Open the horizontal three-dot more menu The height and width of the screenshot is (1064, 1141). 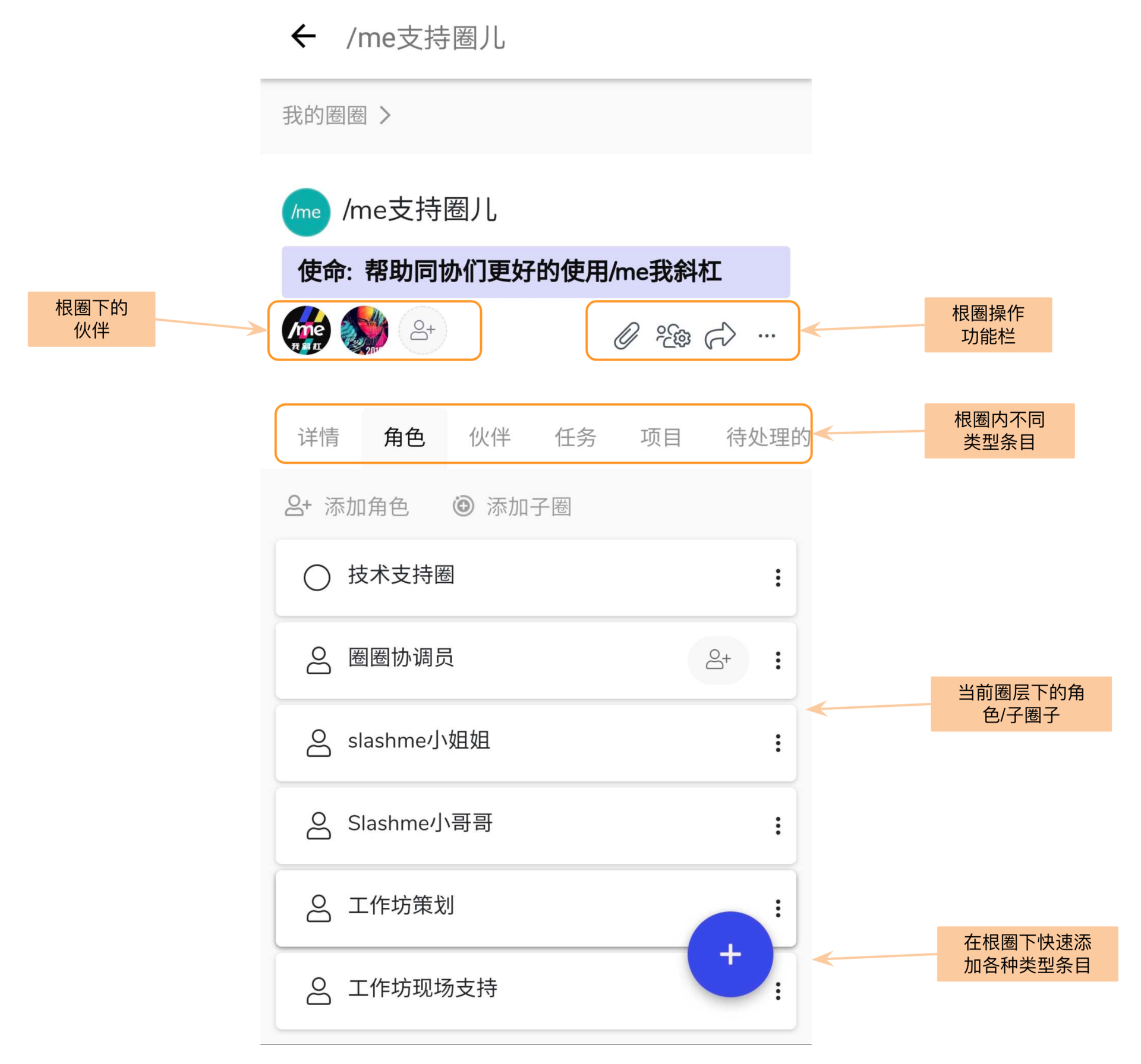tap(767, 336)
